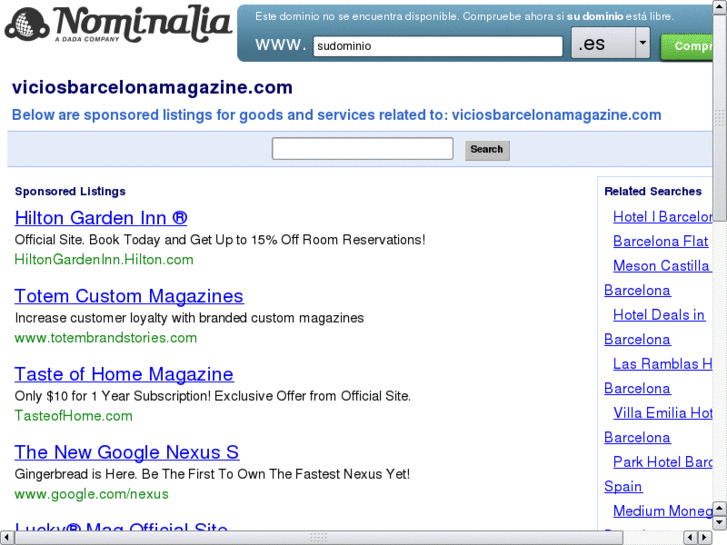
Task: Open the Hilton Garden Inn link
Action: pyautogui.click(x=101, y=218)
